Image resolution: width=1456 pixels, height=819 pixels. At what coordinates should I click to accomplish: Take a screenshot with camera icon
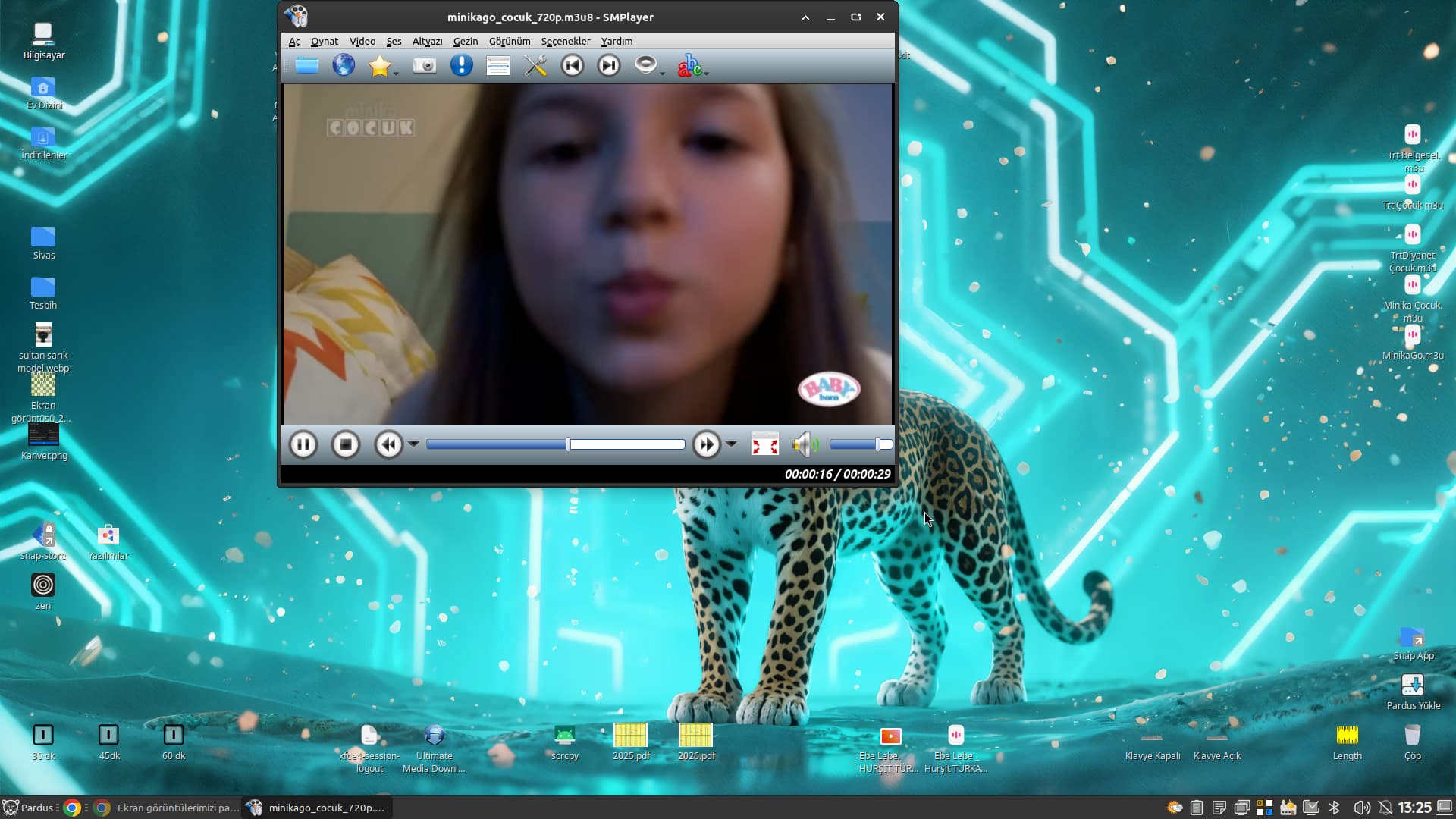tap(424, 65)
